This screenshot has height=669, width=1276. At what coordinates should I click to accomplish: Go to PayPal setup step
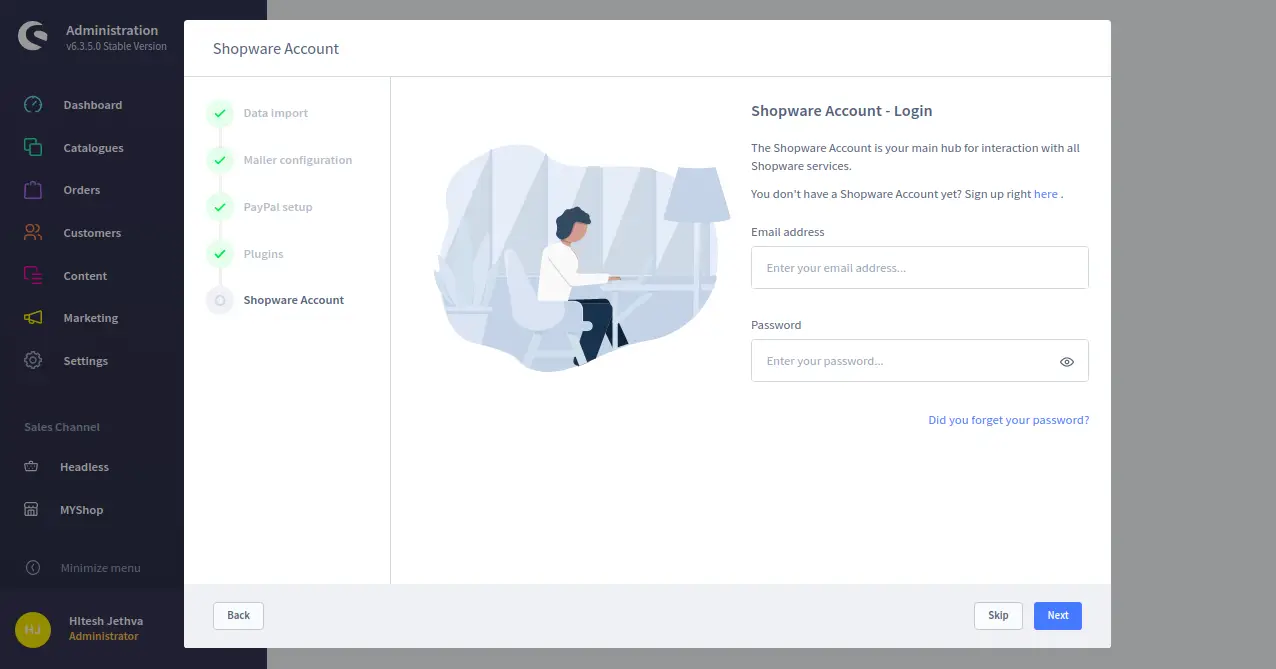point(278,207)
